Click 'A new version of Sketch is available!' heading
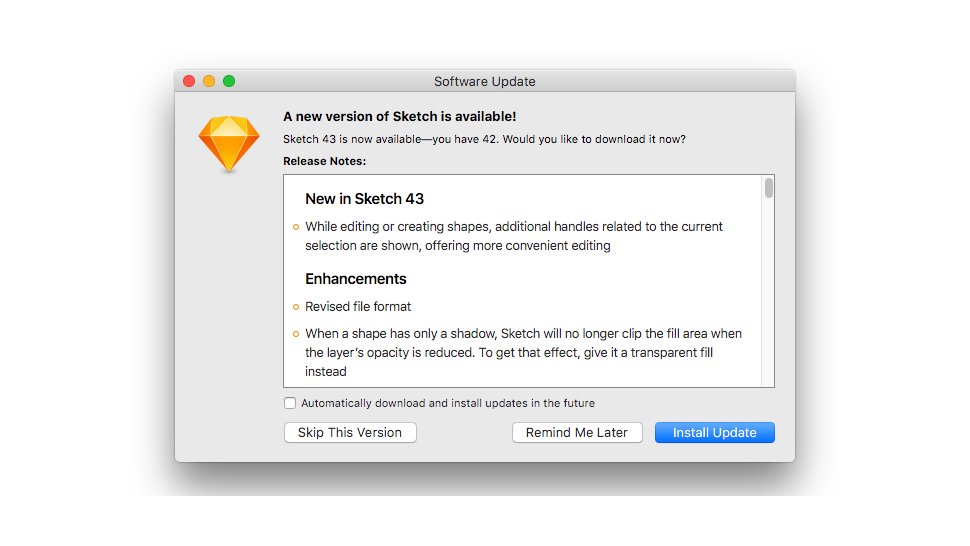The width and height of the screenshot is (970, 546). (x=400, y=116)
